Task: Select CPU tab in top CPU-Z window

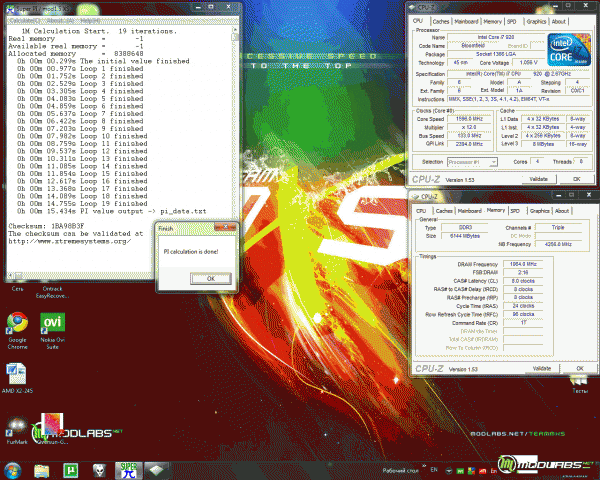Action: click(x=418, y=21)
